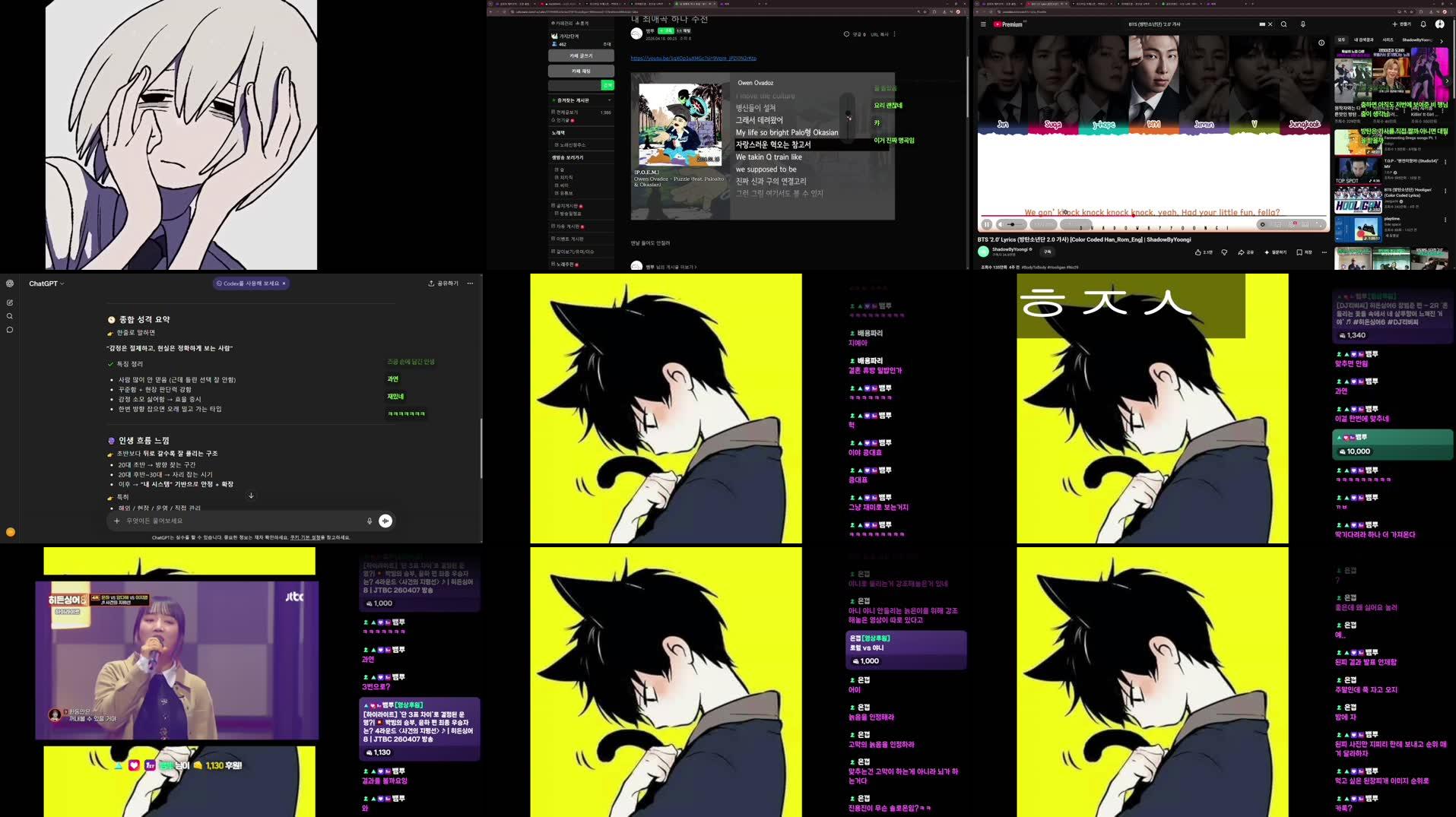Dismiss the Codex promotion banner

pos(284,283)
